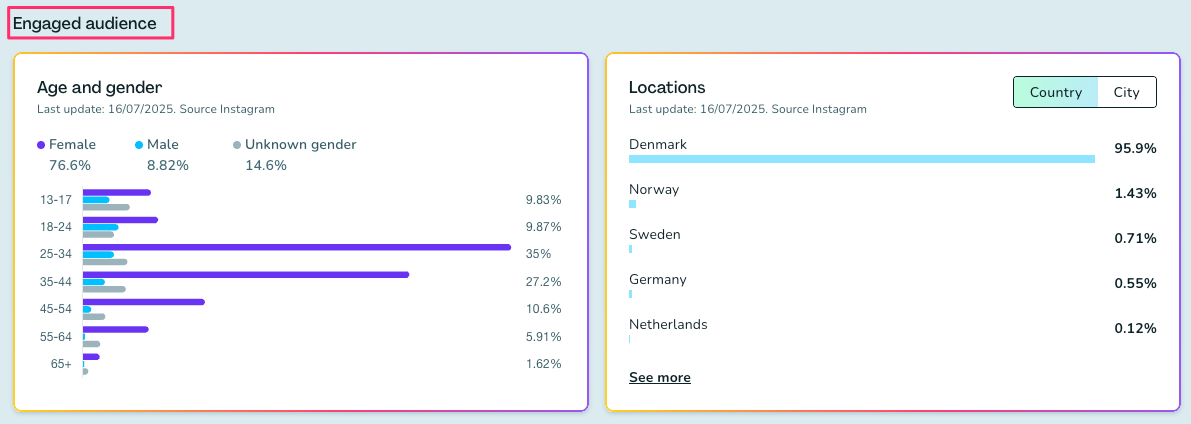Click the Denmark location bar
This screenshot has width=1191, height=424.
coord(861,159)
